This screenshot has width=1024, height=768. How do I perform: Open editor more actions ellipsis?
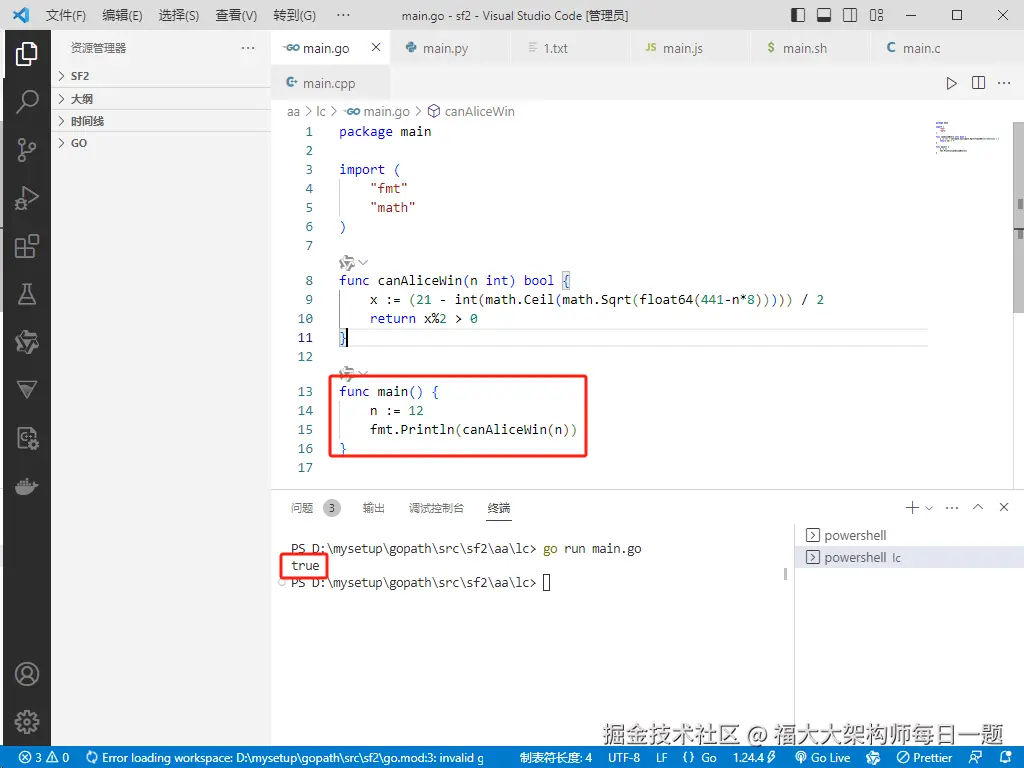pyautogui.click(x=1004, y=83)
